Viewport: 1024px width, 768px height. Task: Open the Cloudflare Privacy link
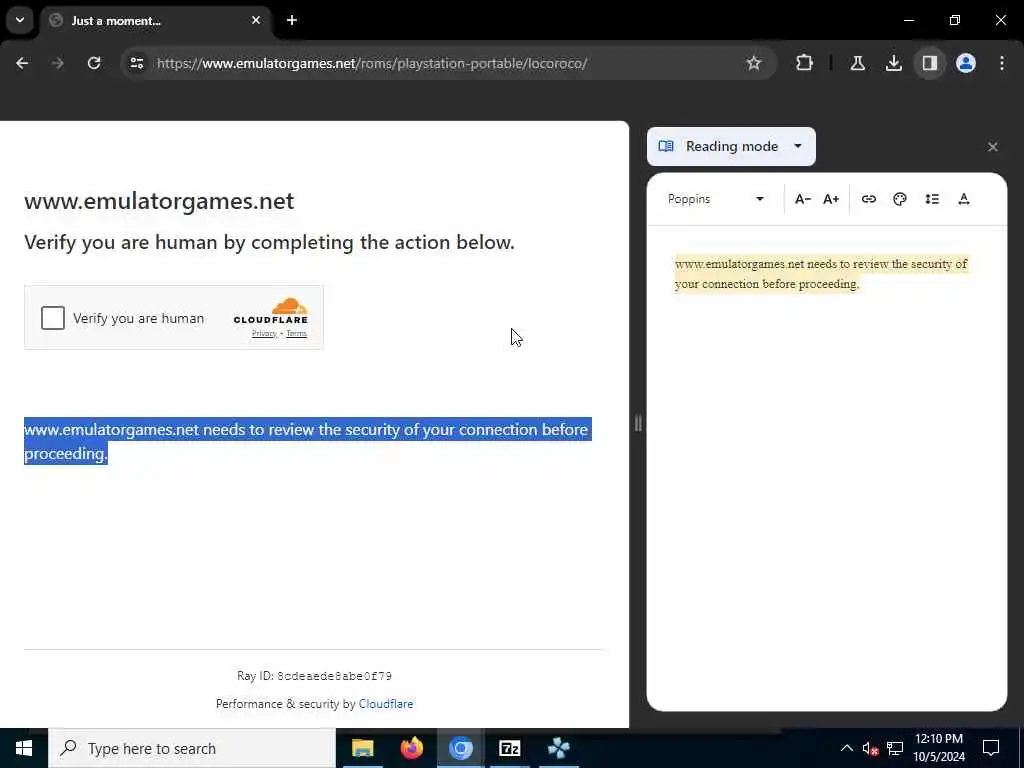point(264,334)
